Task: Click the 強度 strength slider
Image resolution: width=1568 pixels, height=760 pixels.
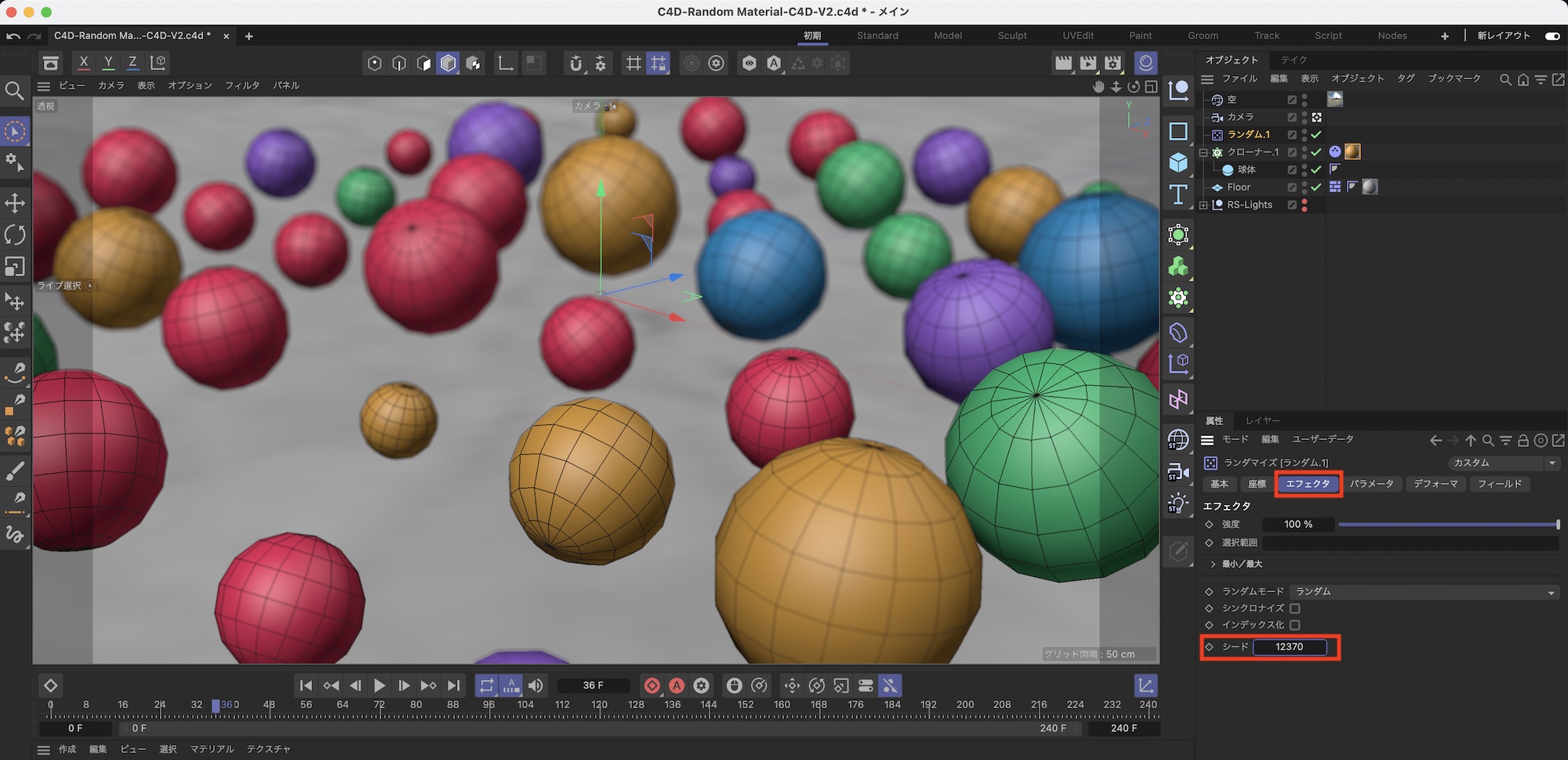Action: (1447, 525)
